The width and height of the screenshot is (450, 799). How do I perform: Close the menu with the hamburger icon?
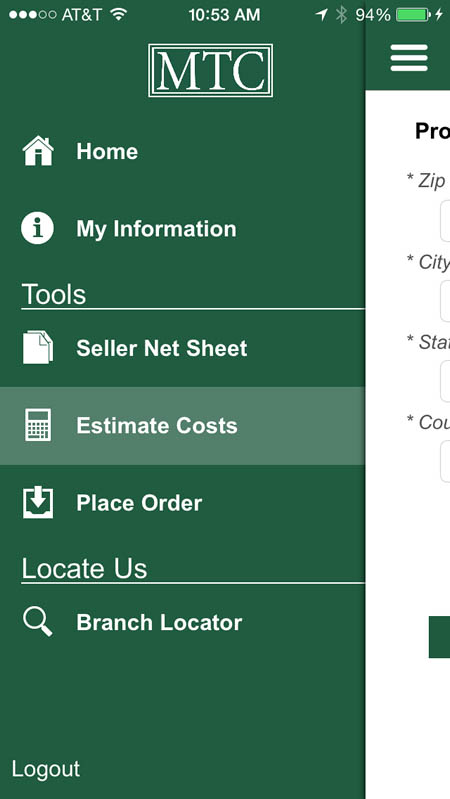409,58
